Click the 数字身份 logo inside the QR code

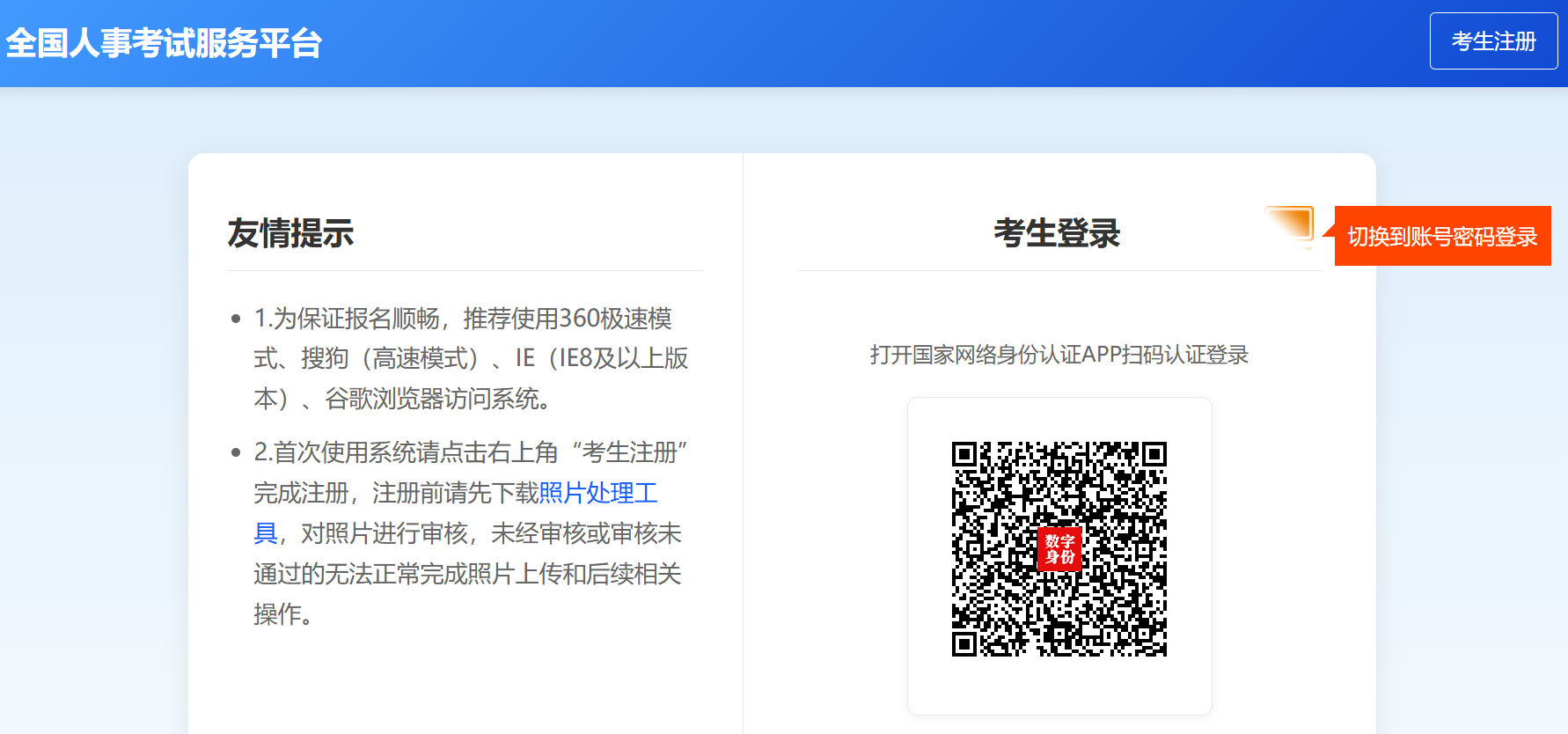1059,549
